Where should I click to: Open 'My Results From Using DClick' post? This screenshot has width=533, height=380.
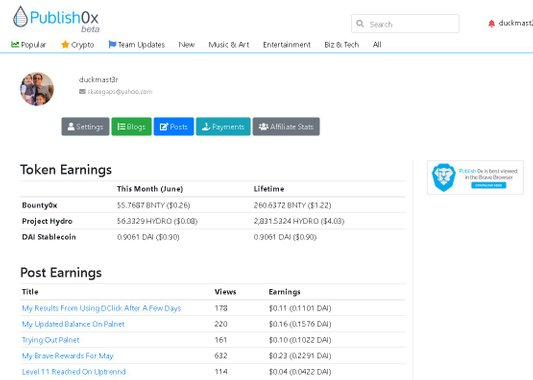pos(101,308)
